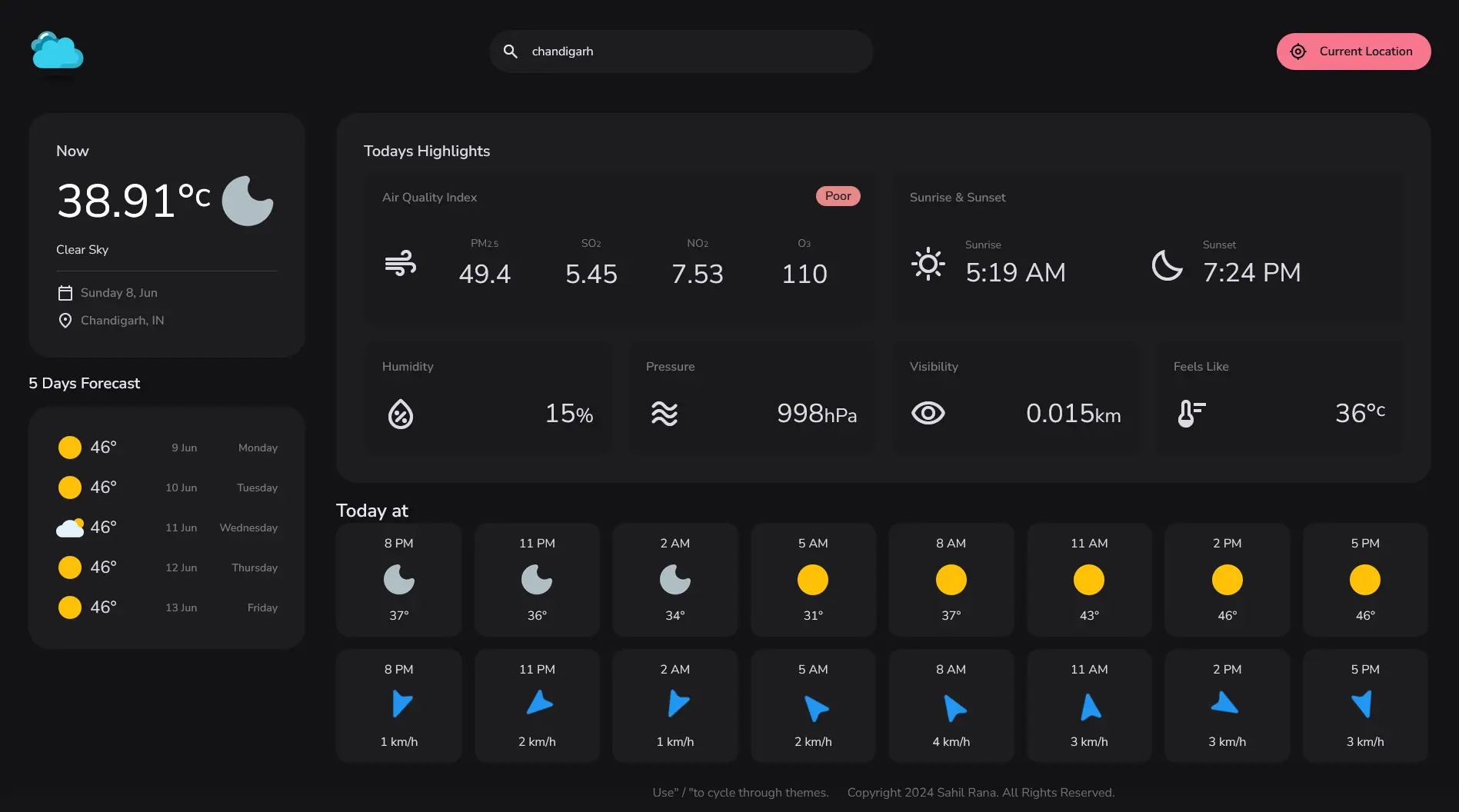Click the pressure waves icon
The image size is (1459, 812).
point(664,414)
